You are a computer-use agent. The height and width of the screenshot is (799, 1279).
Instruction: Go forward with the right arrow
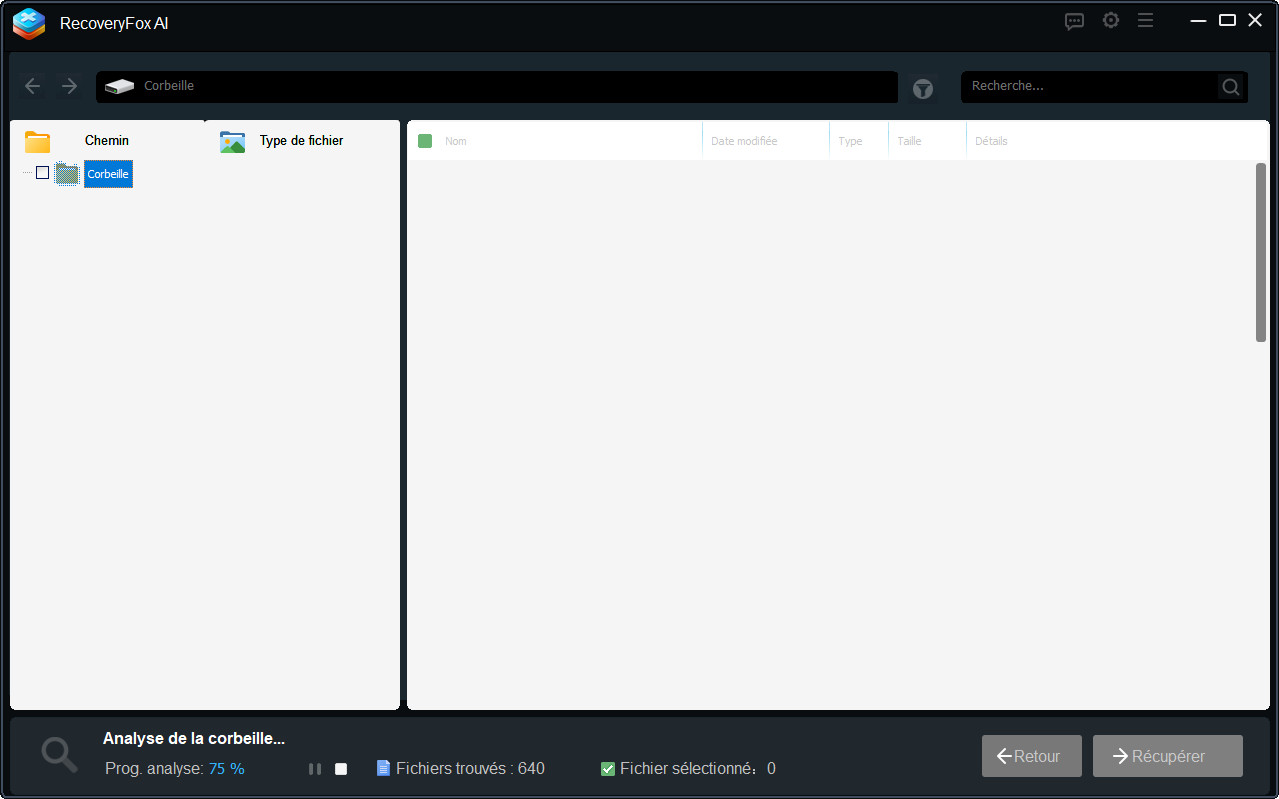coord(69,86)
